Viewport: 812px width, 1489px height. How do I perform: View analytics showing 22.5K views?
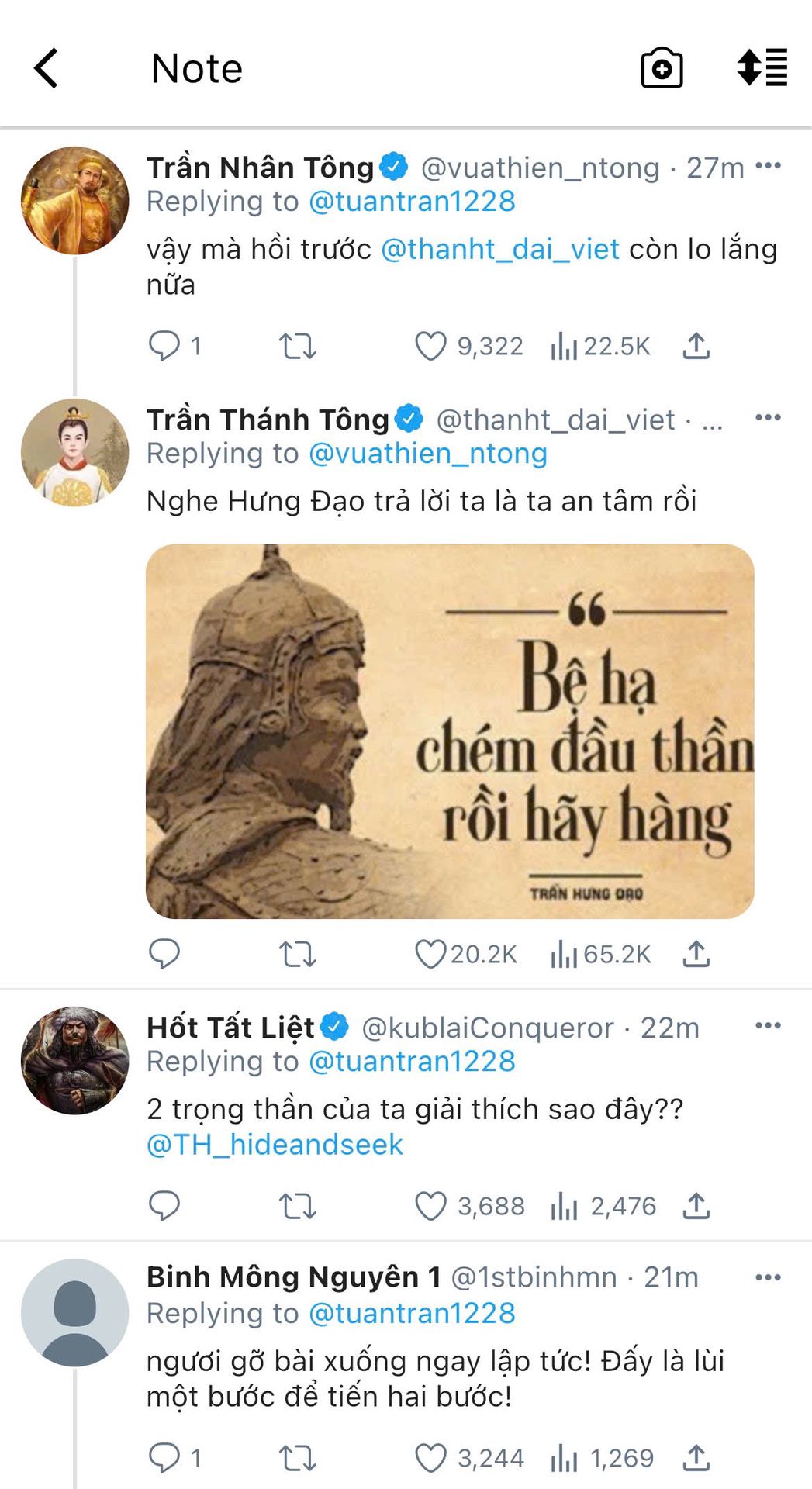(x=601, y=346)
